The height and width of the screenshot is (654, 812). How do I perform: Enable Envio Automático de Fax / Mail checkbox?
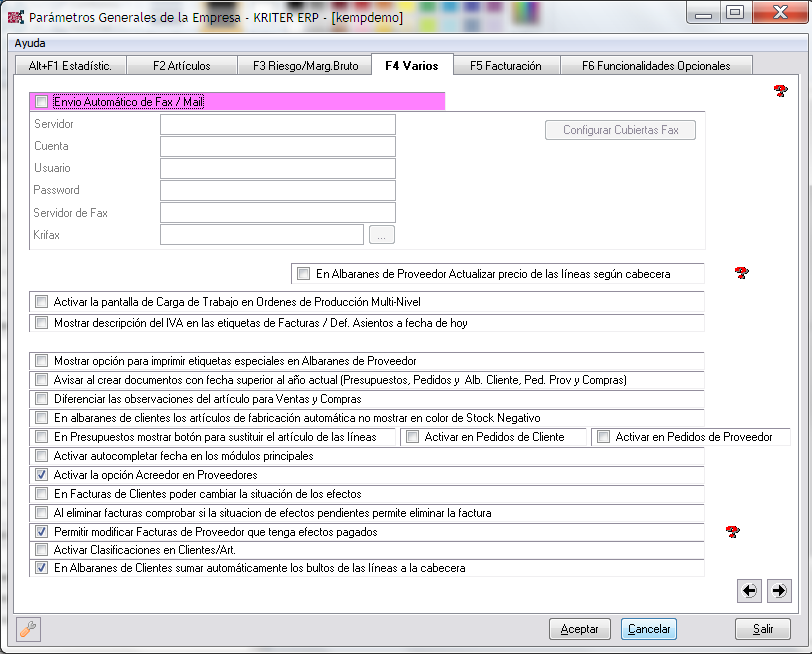click(41, 102)
